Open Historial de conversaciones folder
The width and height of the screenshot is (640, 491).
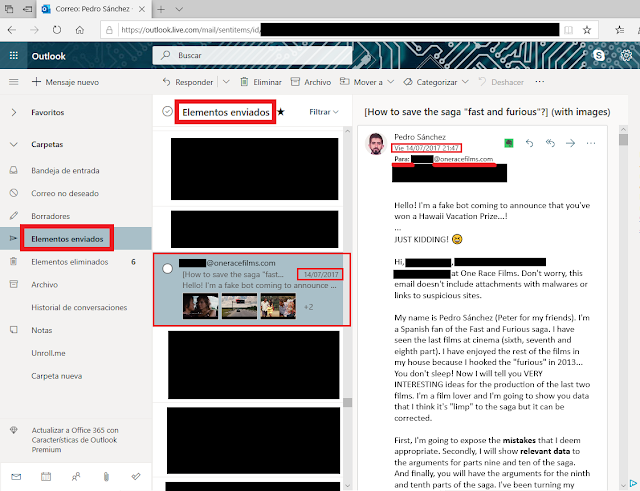point(79,308)
